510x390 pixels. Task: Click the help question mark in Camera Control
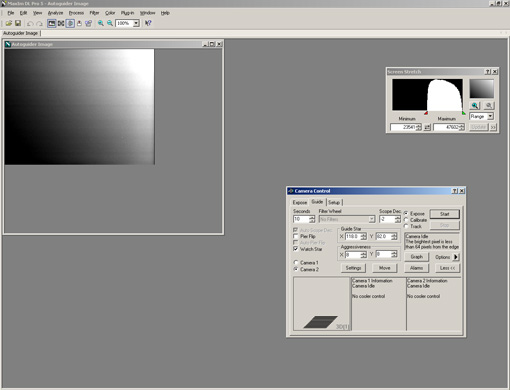[x=455, y=191]
